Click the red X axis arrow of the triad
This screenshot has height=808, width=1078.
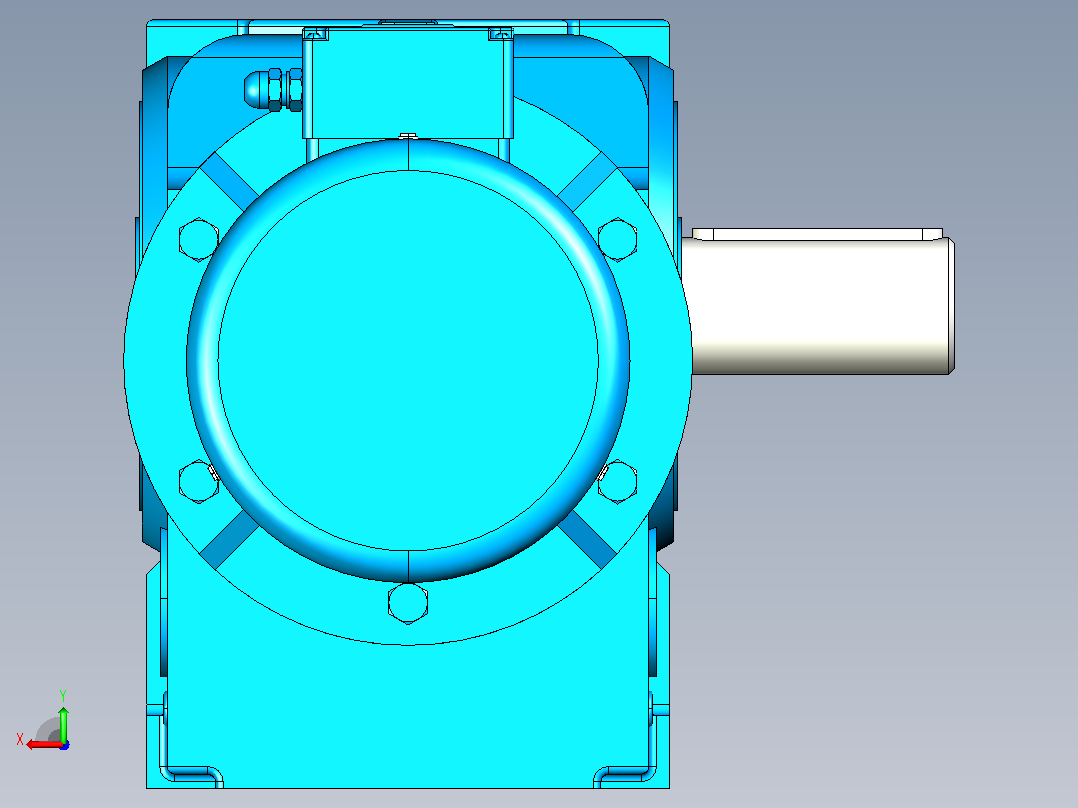coord(44,745)
